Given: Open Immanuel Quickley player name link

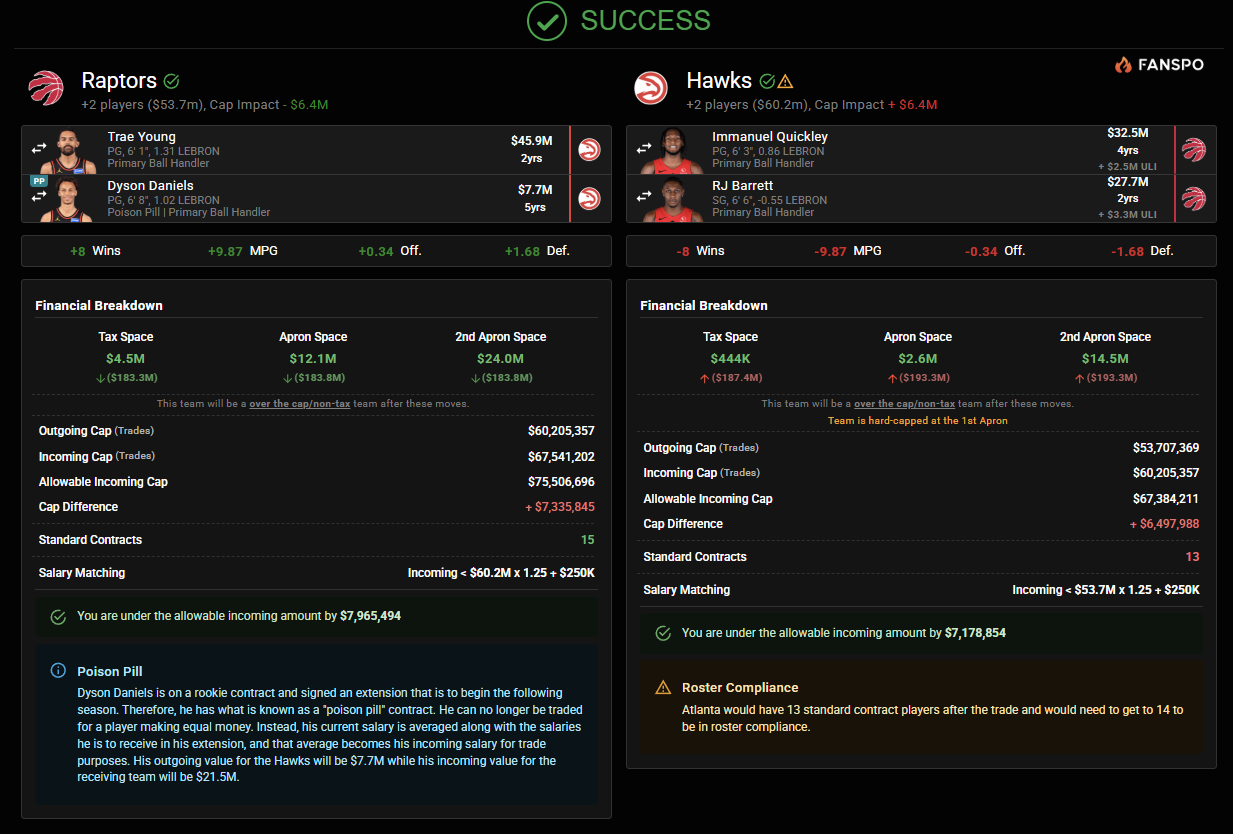Looking at the screenshot, I should 770,137.
